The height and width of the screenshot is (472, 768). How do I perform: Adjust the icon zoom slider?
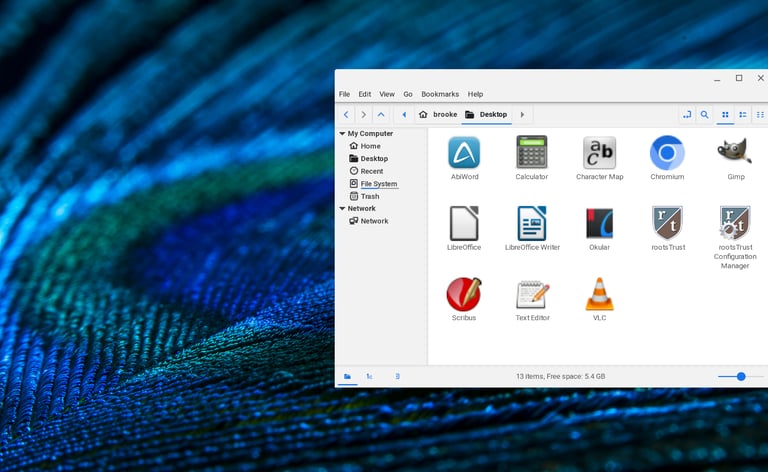[741, 377]
